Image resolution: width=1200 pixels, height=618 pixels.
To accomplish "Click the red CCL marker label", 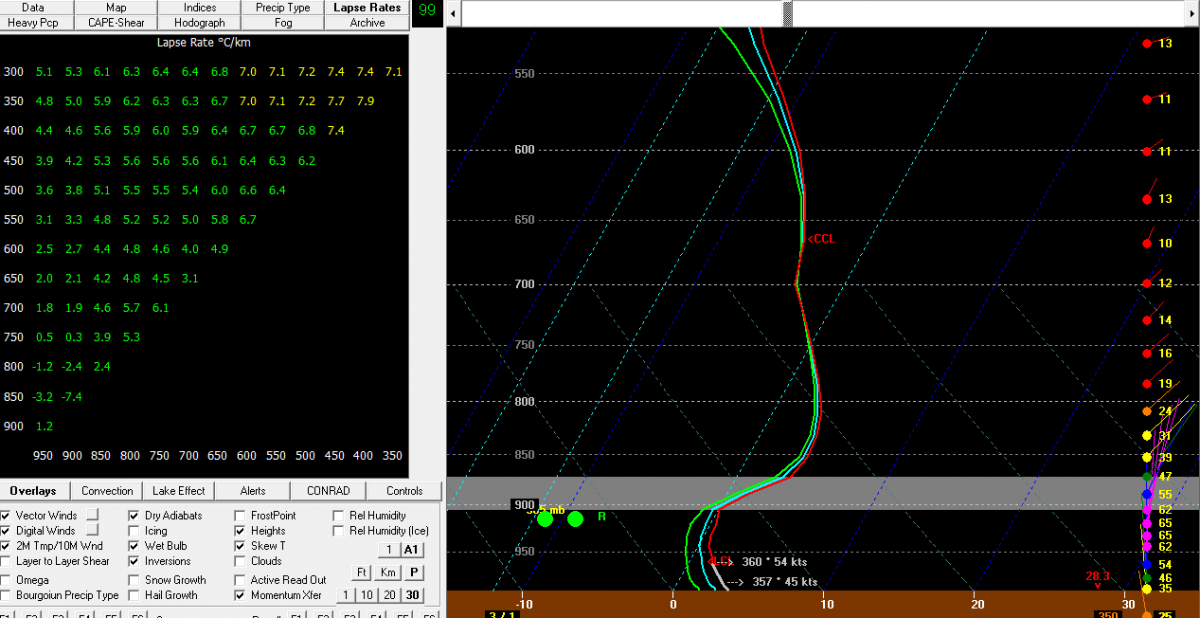I will point(821,238).
